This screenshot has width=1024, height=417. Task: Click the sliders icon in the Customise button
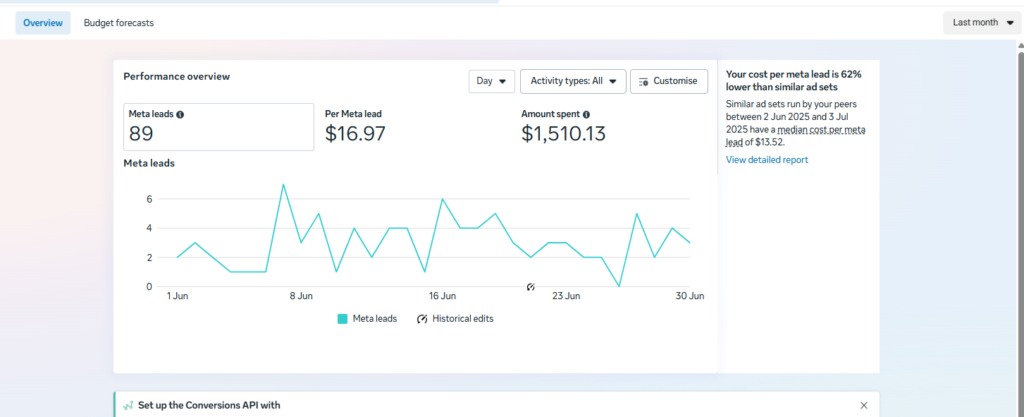[644, 82]
